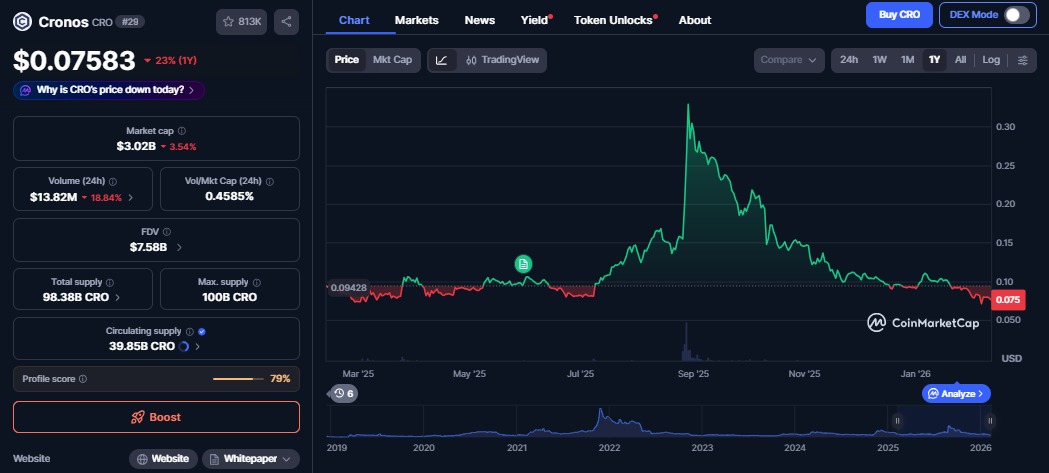Select Mkt Cap view toggle

point(393,60)
